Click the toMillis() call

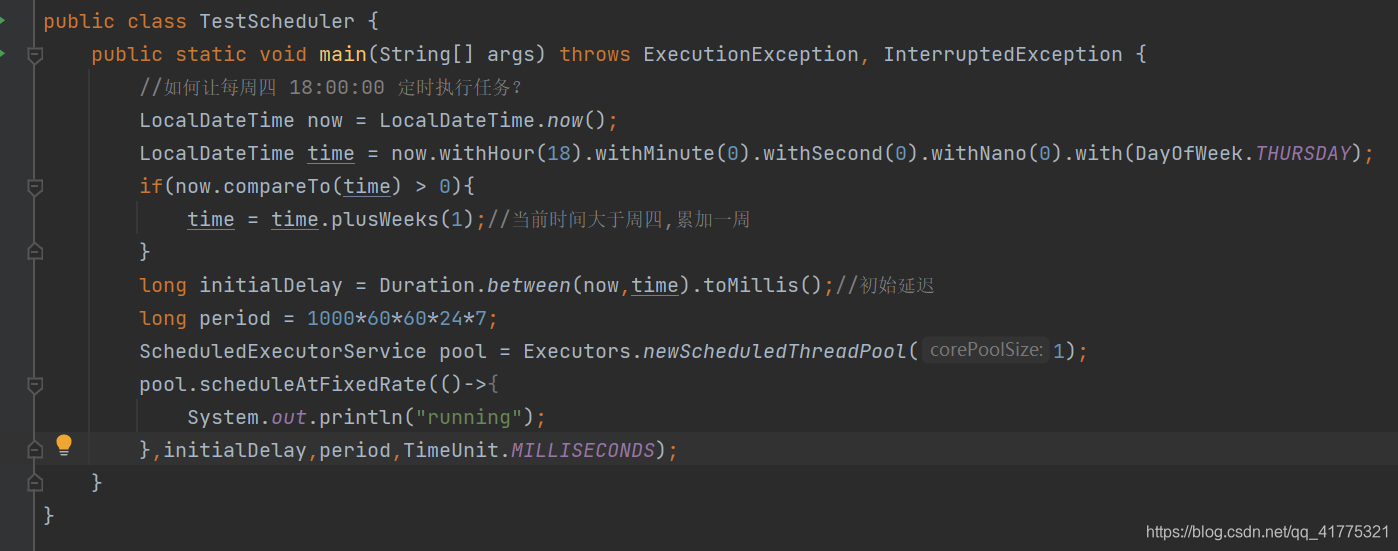[763, 285]
